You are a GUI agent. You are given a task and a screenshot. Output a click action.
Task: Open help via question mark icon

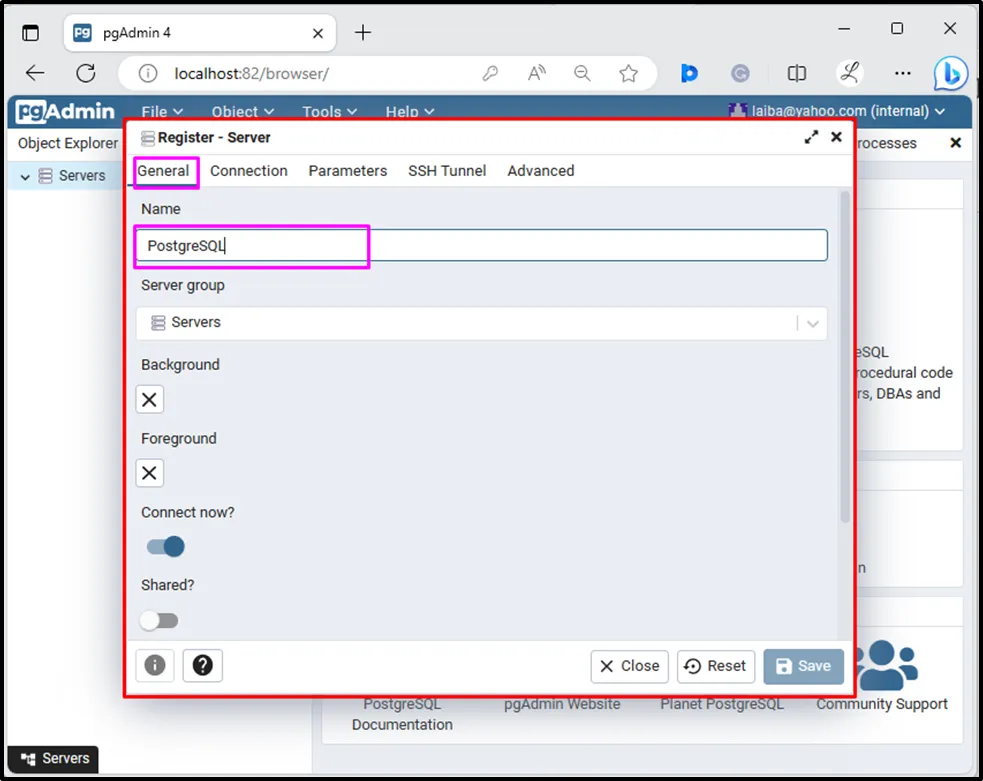203,666
